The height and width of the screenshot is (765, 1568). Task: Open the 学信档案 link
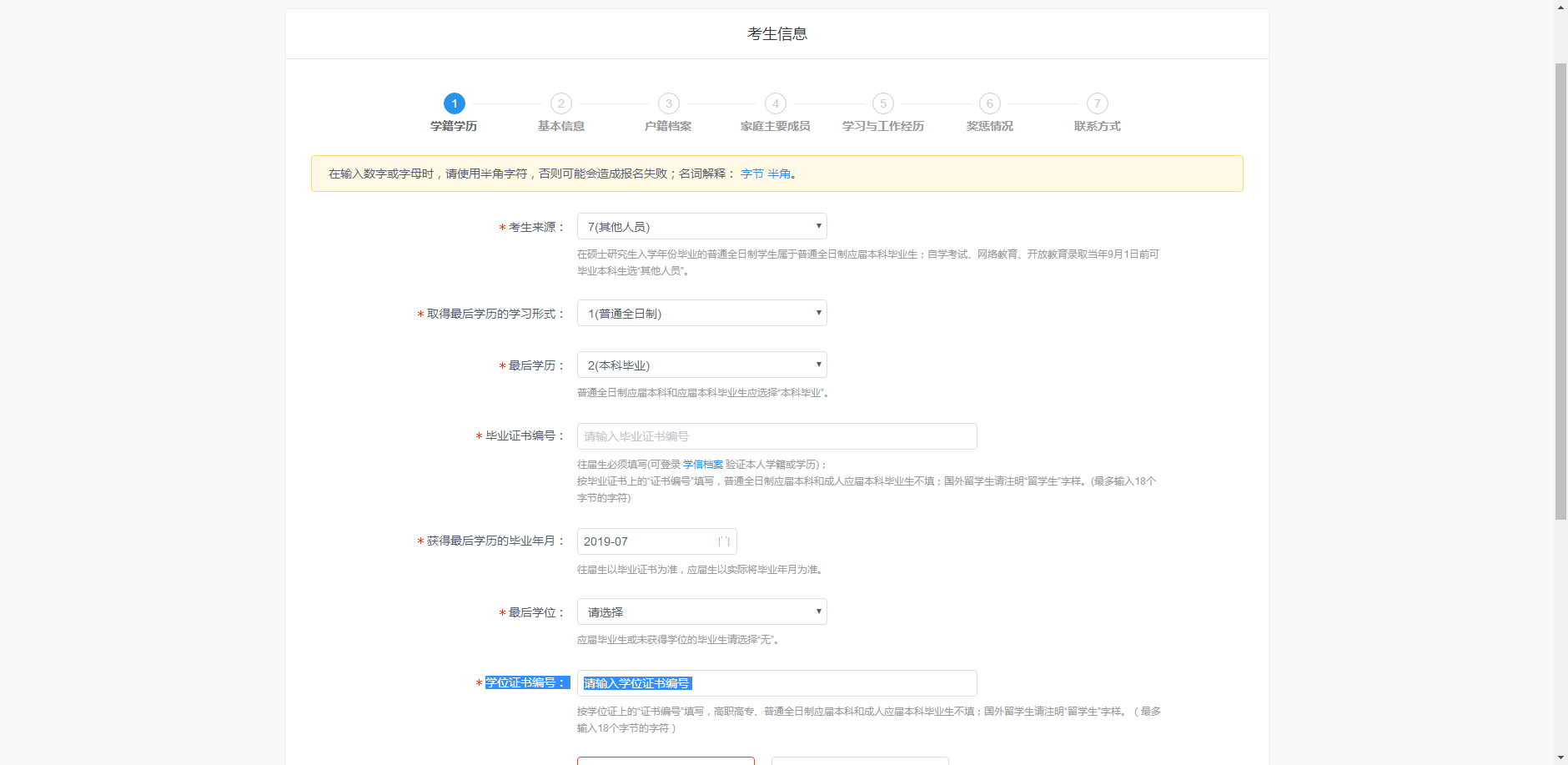click(x=702, y=464)
